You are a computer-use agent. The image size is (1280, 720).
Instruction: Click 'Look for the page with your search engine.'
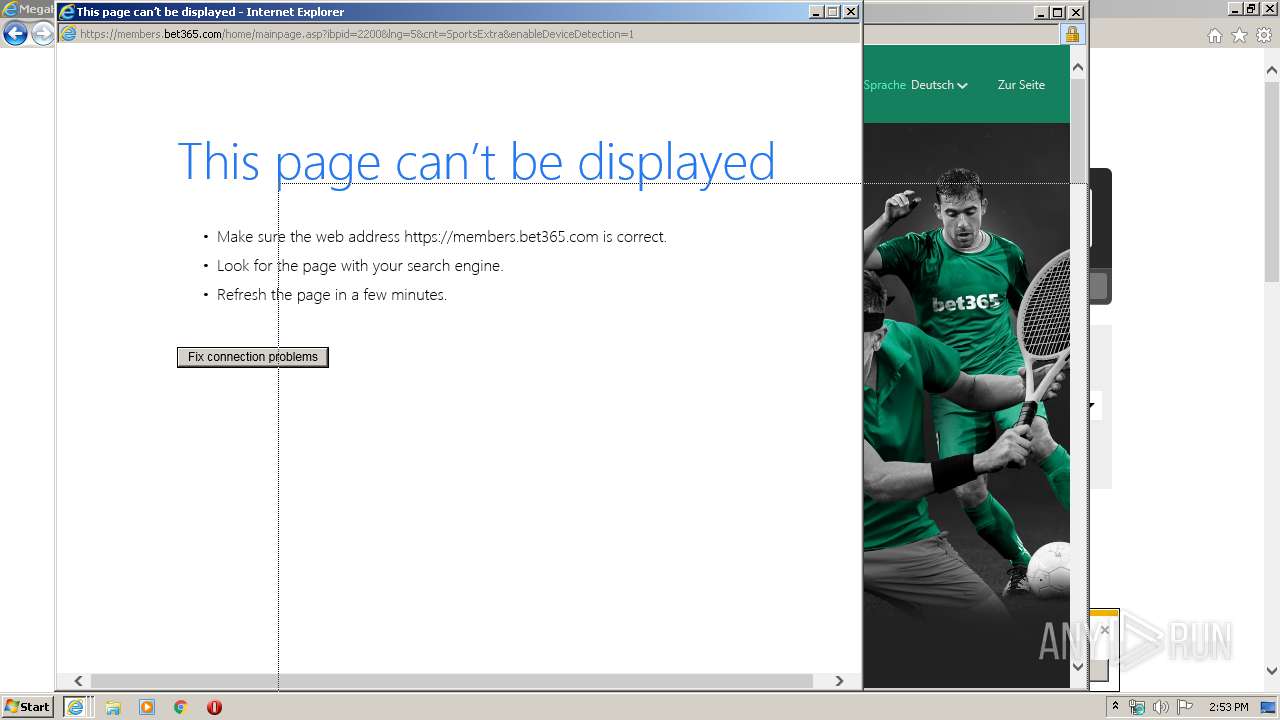click(360, 266)
